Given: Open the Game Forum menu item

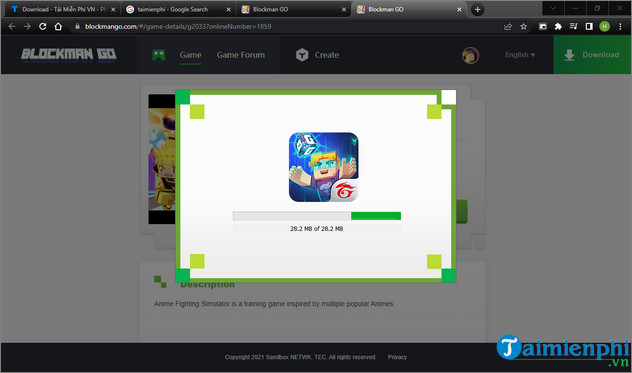Looking at the screenshot, I should point(241,55).
